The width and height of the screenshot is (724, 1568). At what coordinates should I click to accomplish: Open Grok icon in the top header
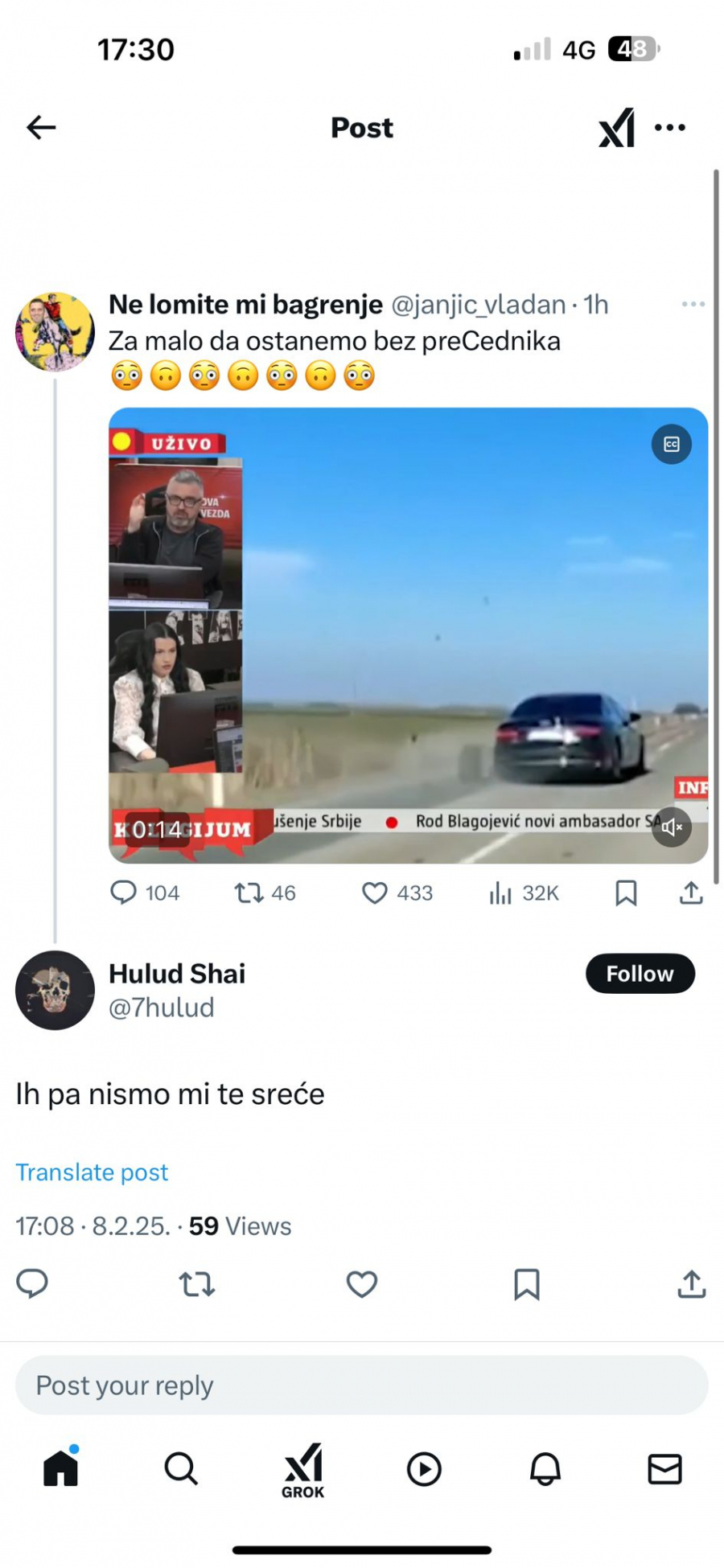pos(617,128)
